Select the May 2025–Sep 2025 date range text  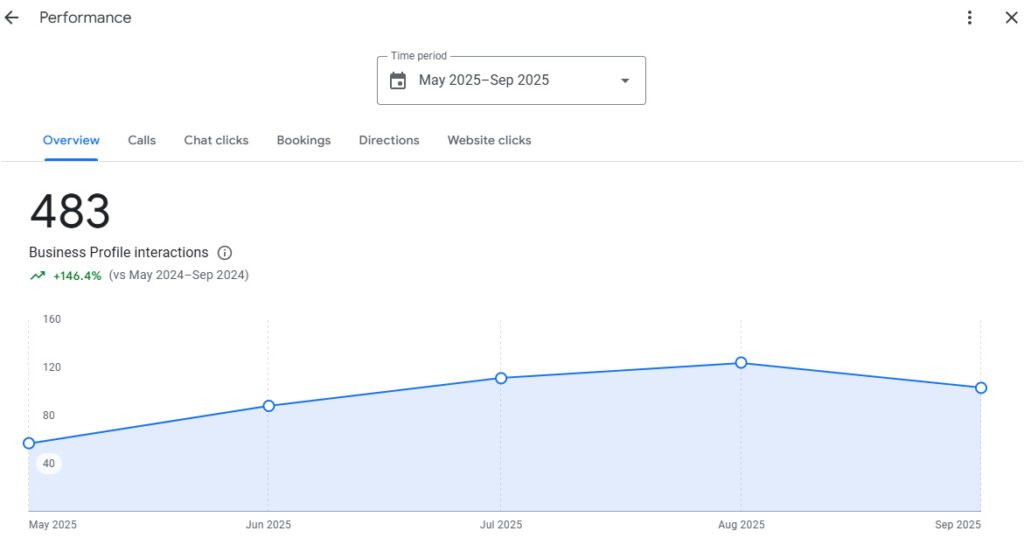tap(484, 81)
